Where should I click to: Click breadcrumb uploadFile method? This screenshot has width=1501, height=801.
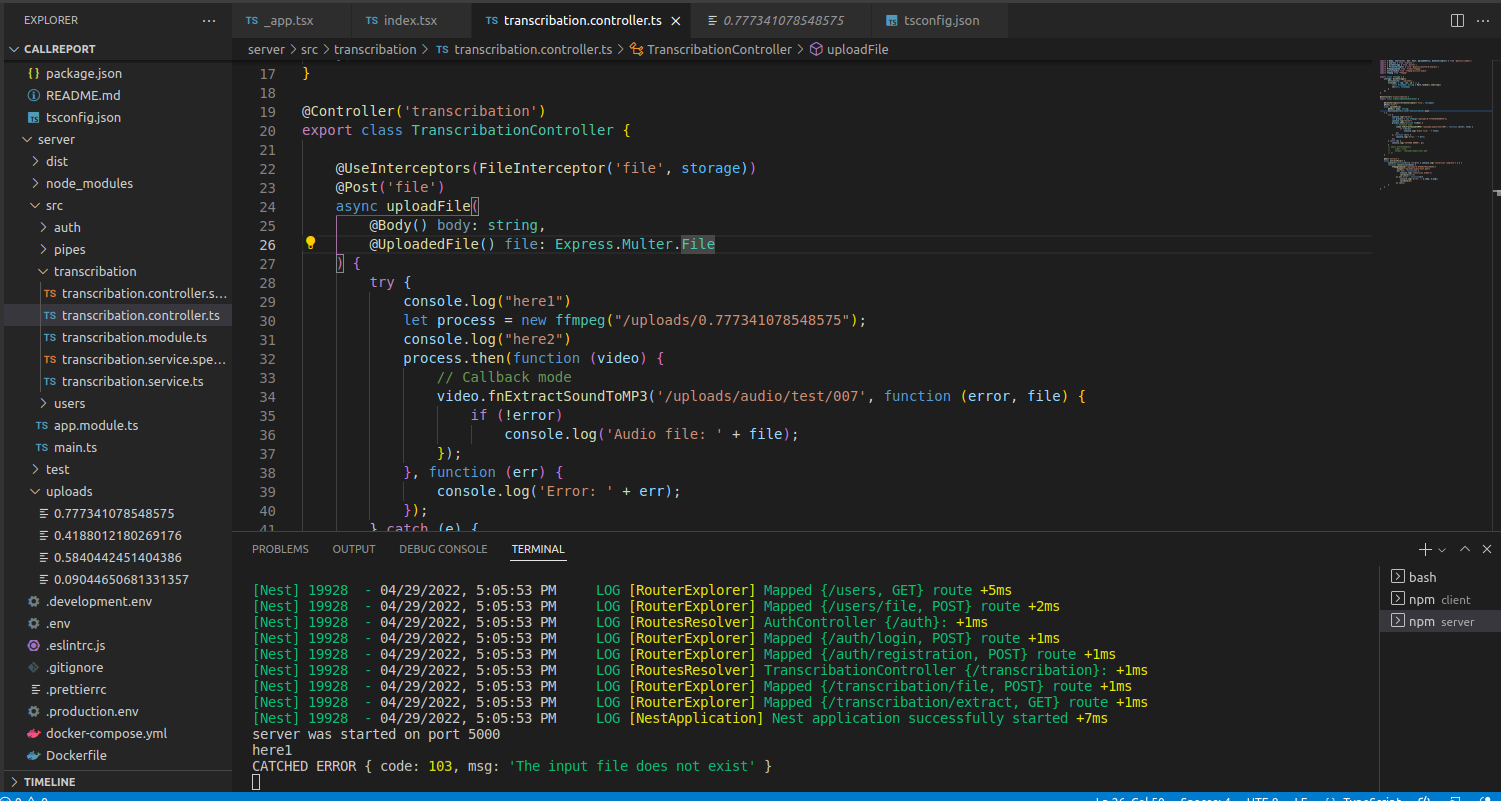pos(848,49)
